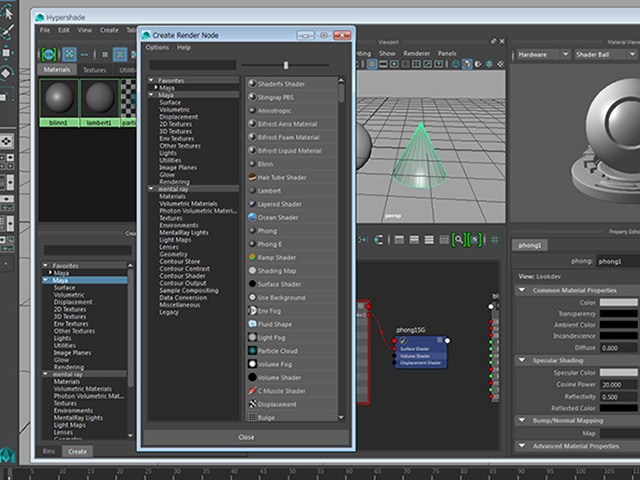Choose Stingray PBS shader icon
The height and width of the screenshot is (480, 640).
252,97
